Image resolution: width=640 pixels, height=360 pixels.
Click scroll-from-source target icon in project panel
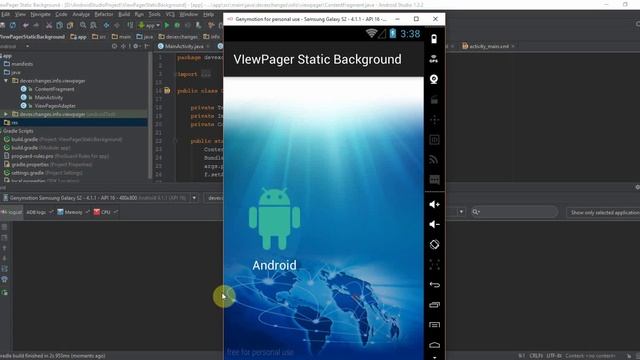click(x=115, y=47)
